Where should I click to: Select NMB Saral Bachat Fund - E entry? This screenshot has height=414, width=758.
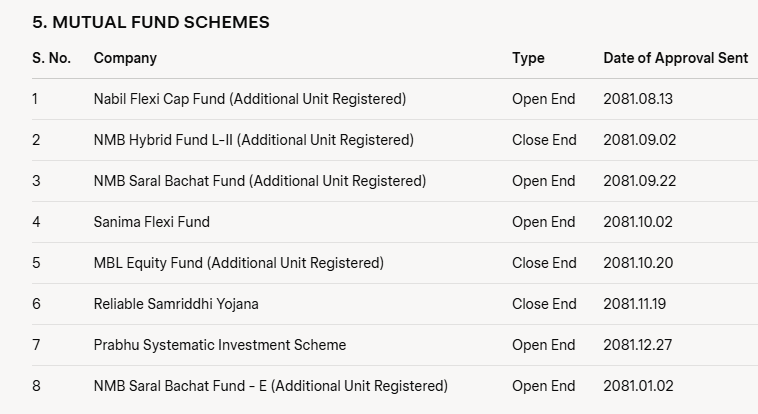[x=271, y=386]
